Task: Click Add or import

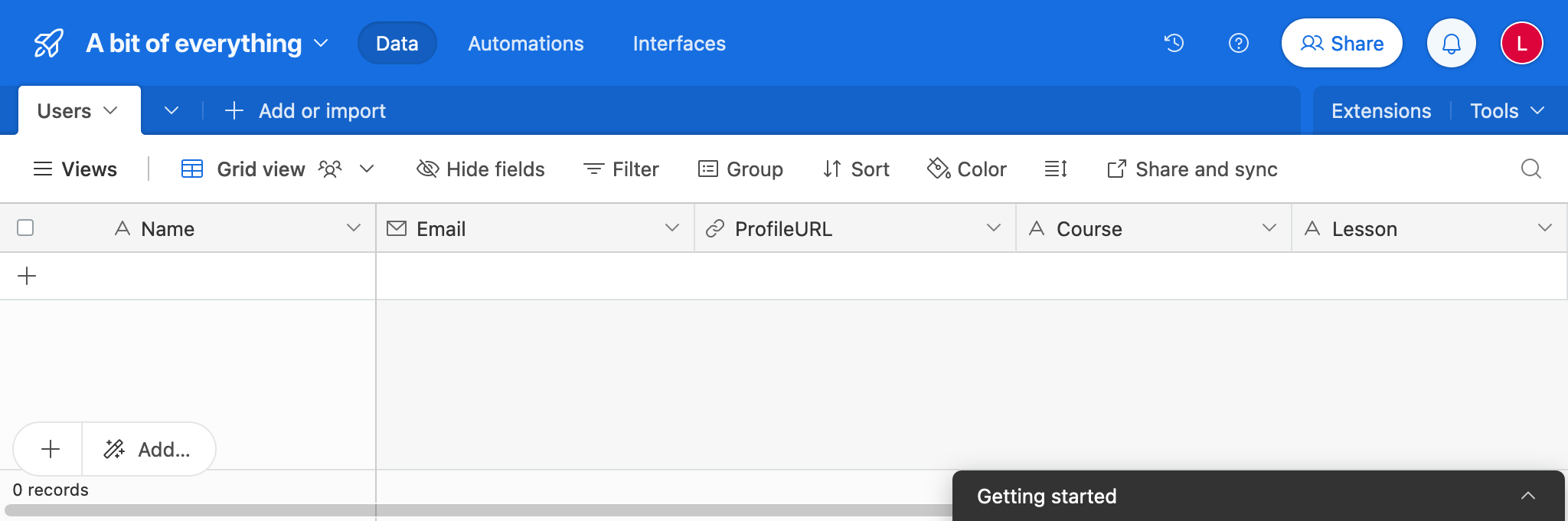Action: point(305,111)
